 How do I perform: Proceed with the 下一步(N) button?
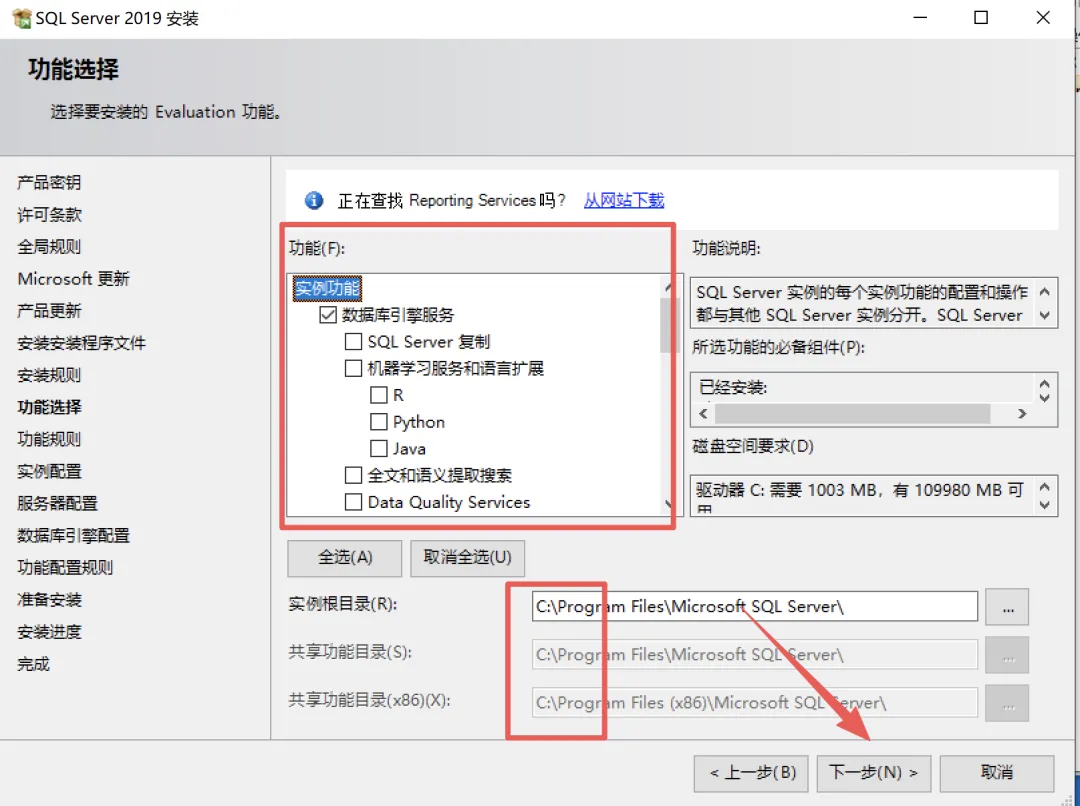[x=873, y=773]
